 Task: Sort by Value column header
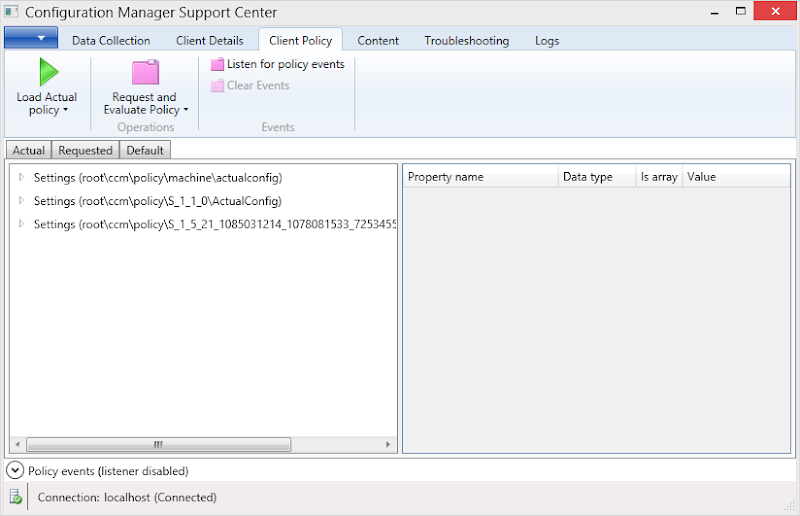(736, 177)
